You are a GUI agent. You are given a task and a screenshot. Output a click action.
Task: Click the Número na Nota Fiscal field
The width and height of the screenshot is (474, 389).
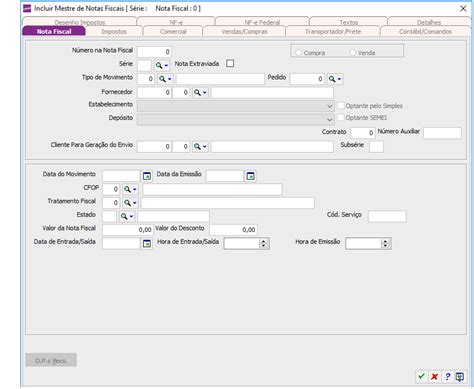[x=154, y=52]
